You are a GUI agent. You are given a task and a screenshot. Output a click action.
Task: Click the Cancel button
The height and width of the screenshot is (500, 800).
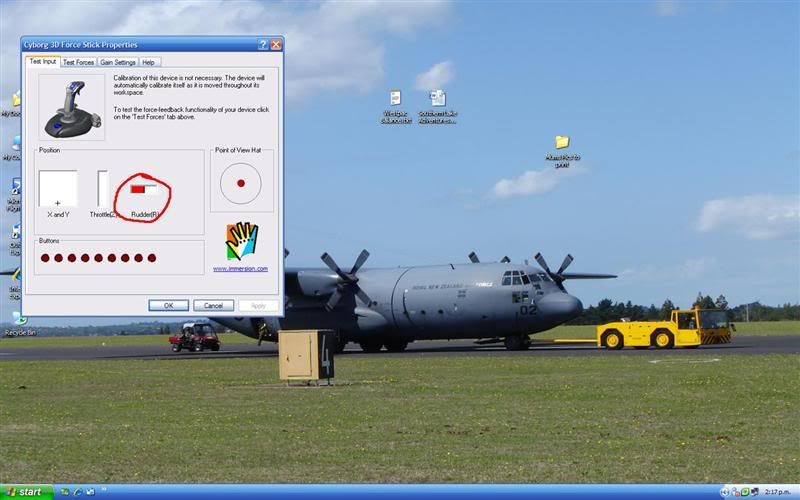click(x=213, y=305)
